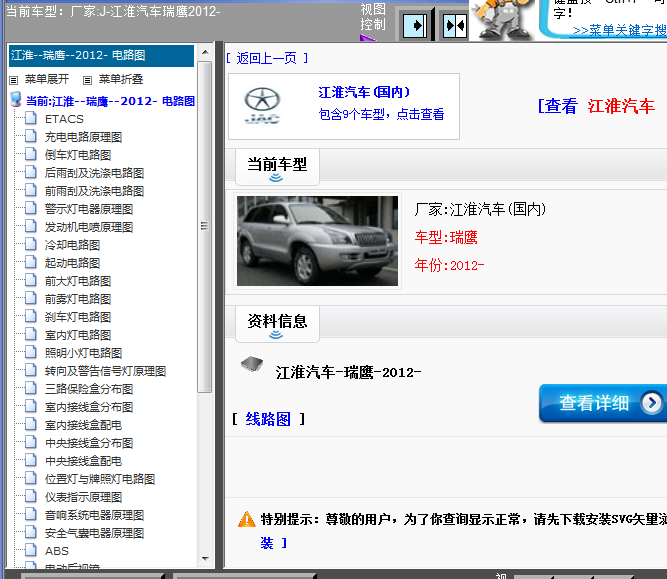Screen dimensions: 667x579
Task: Select 发动机电喷原理图 entry
Action: (x=89, y=227)
